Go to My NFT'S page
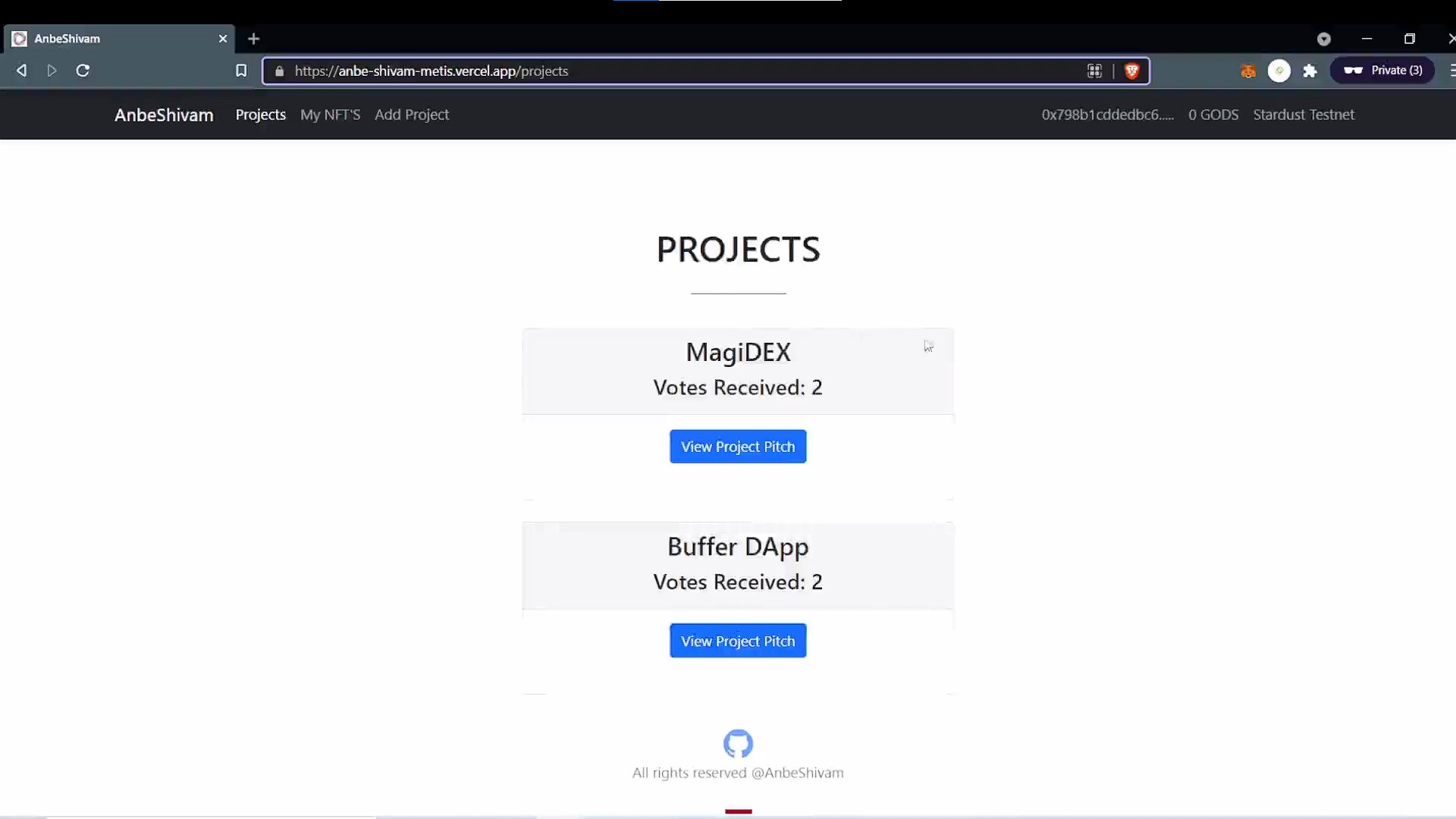 pyautogui.click(x=330, y=115)
